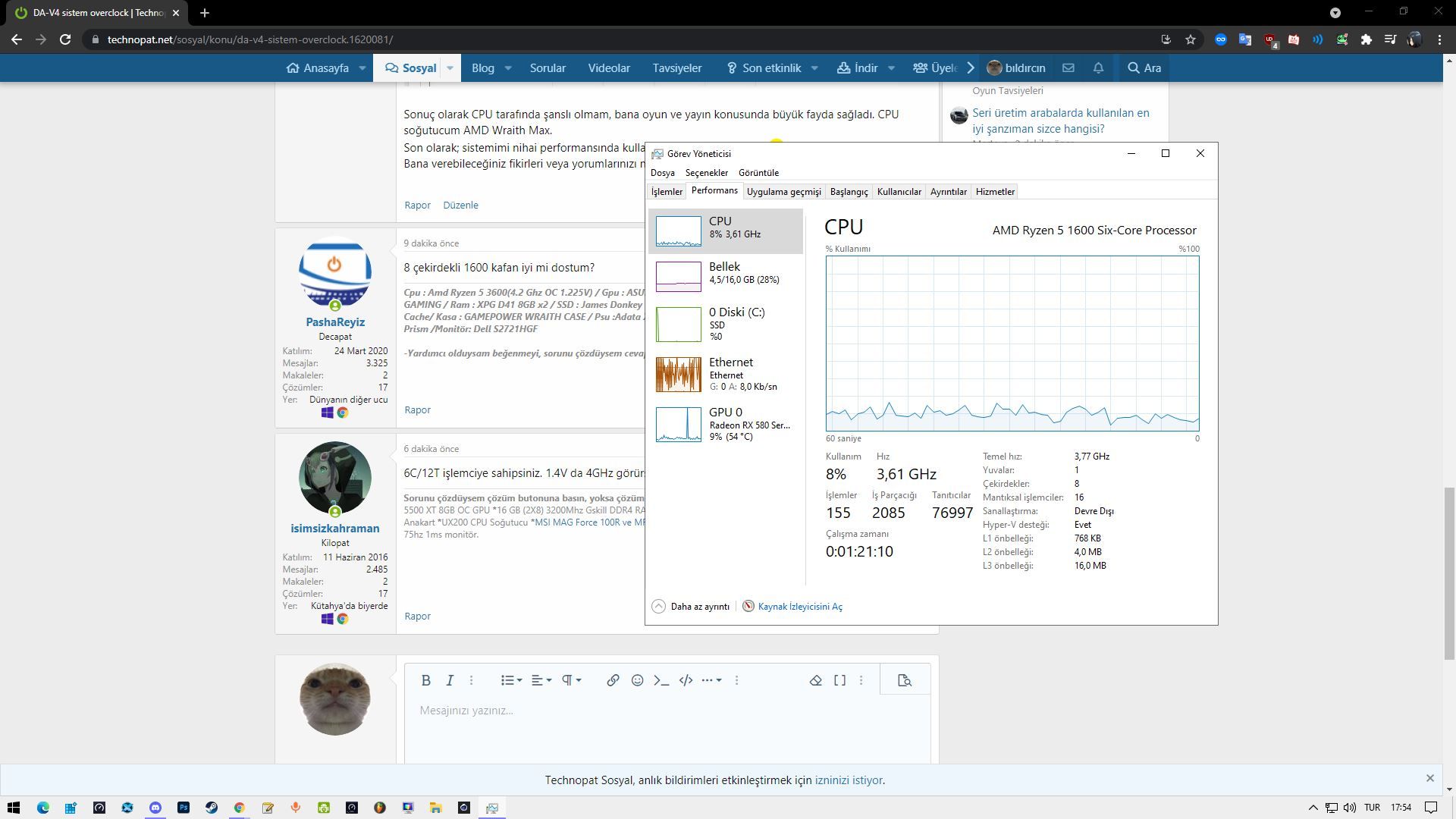The width and height of the screenshot is (1456, 819).
Task: Click the insert link icon in editor
Action: pos(613,680)
